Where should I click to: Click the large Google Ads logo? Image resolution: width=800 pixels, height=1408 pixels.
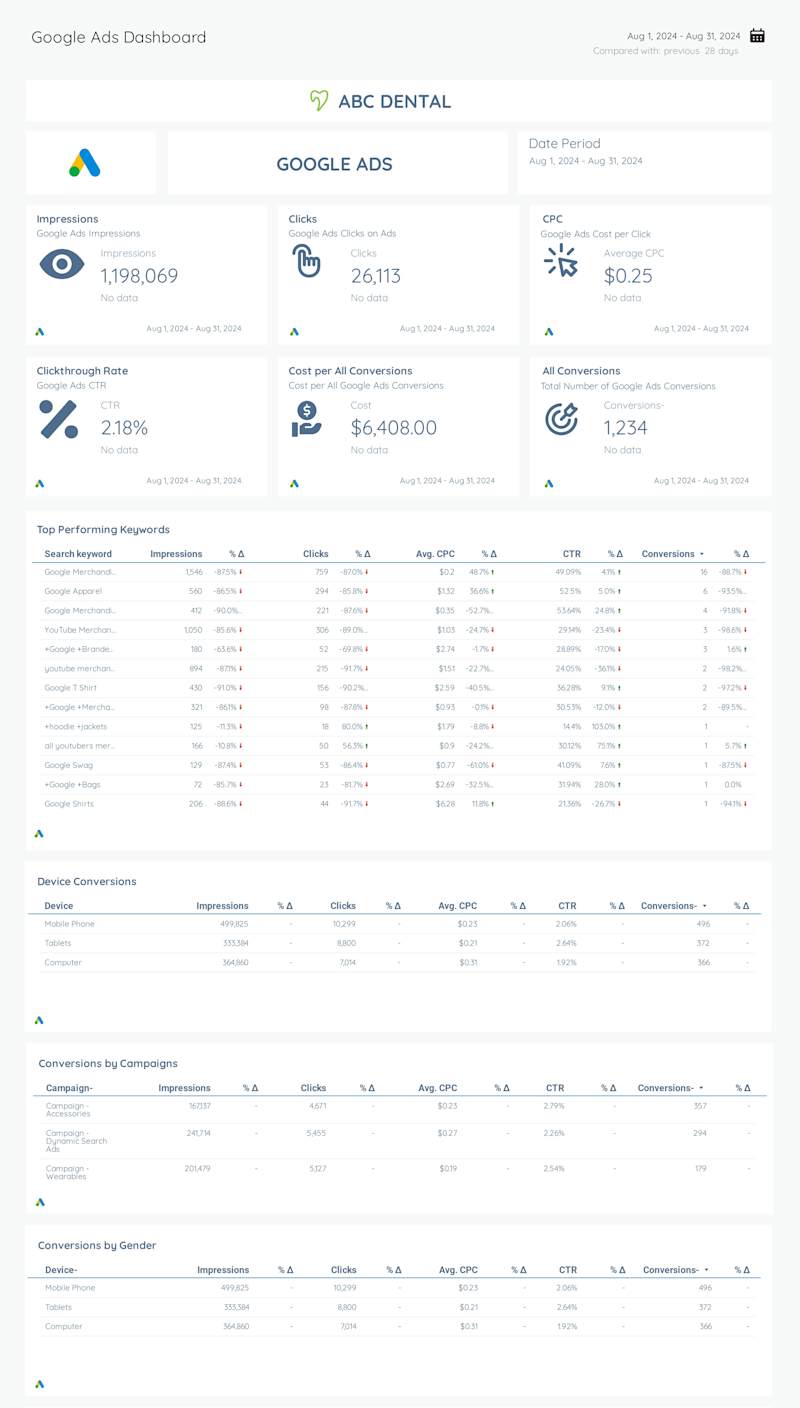85,163
